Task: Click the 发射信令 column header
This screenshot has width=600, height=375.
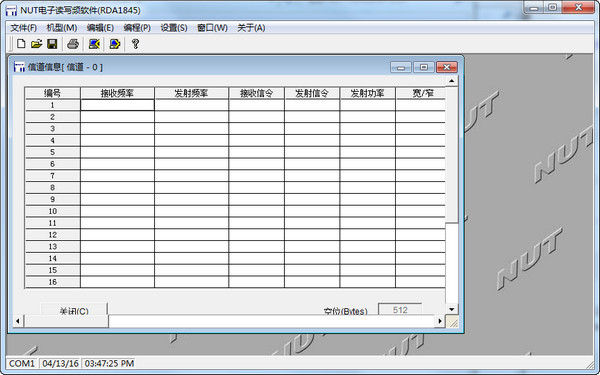Action: click(312, 93)
